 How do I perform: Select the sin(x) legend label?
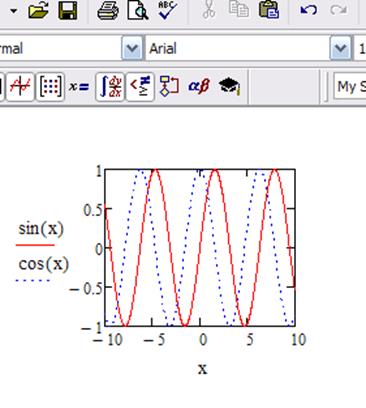41,229
